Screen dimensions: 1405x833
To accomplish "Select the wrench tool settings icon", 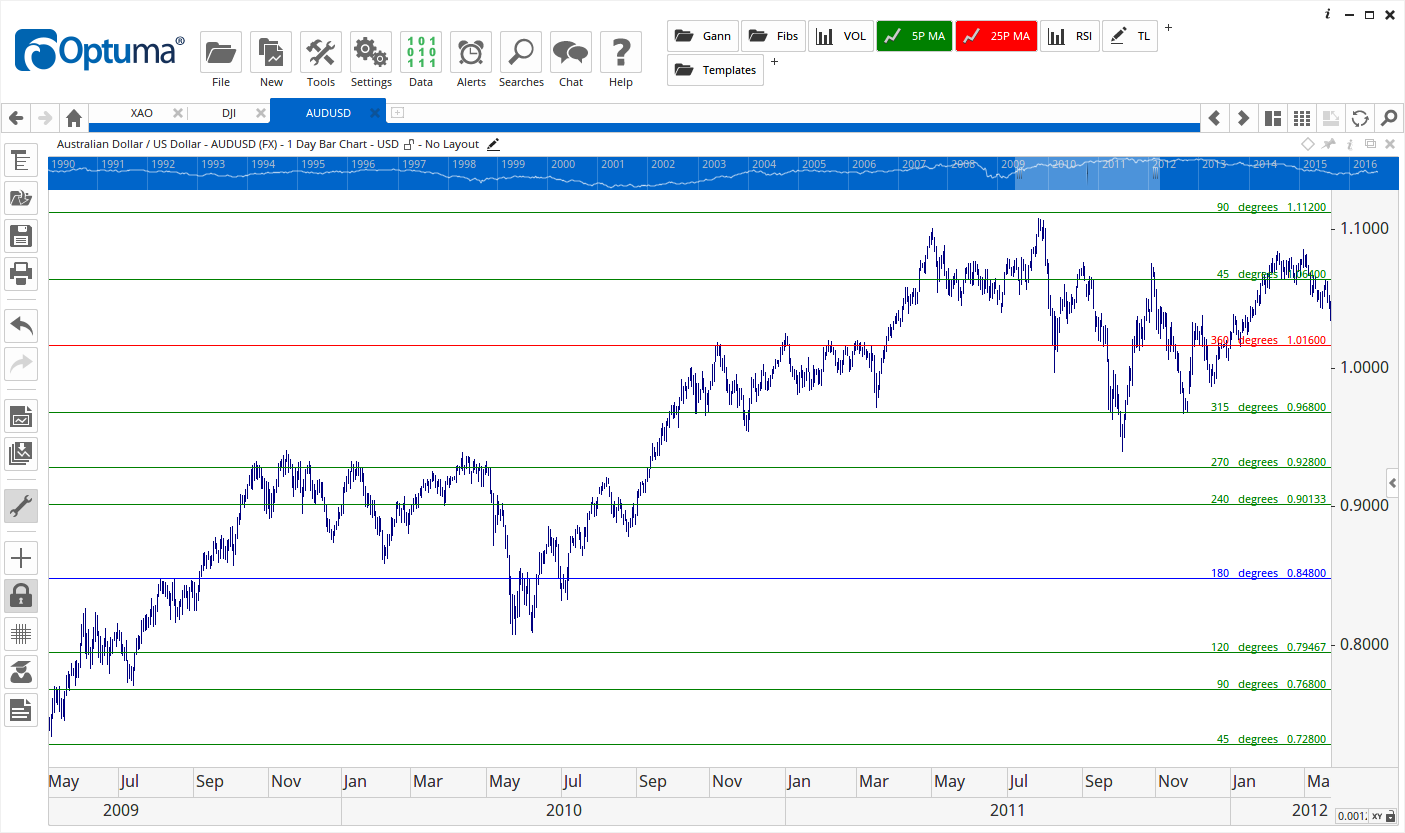I will click(x=21, y=506).
